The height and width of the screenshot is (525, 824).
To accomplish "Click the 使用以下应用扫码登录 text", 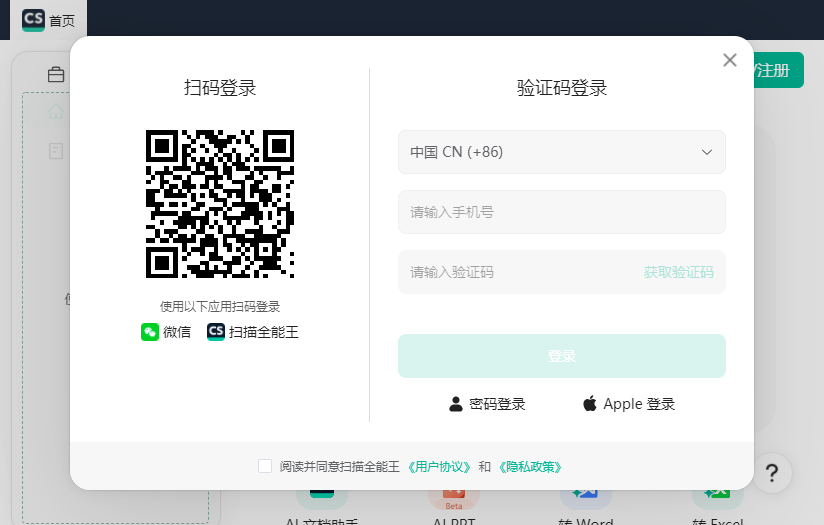I will click(220, 306).
